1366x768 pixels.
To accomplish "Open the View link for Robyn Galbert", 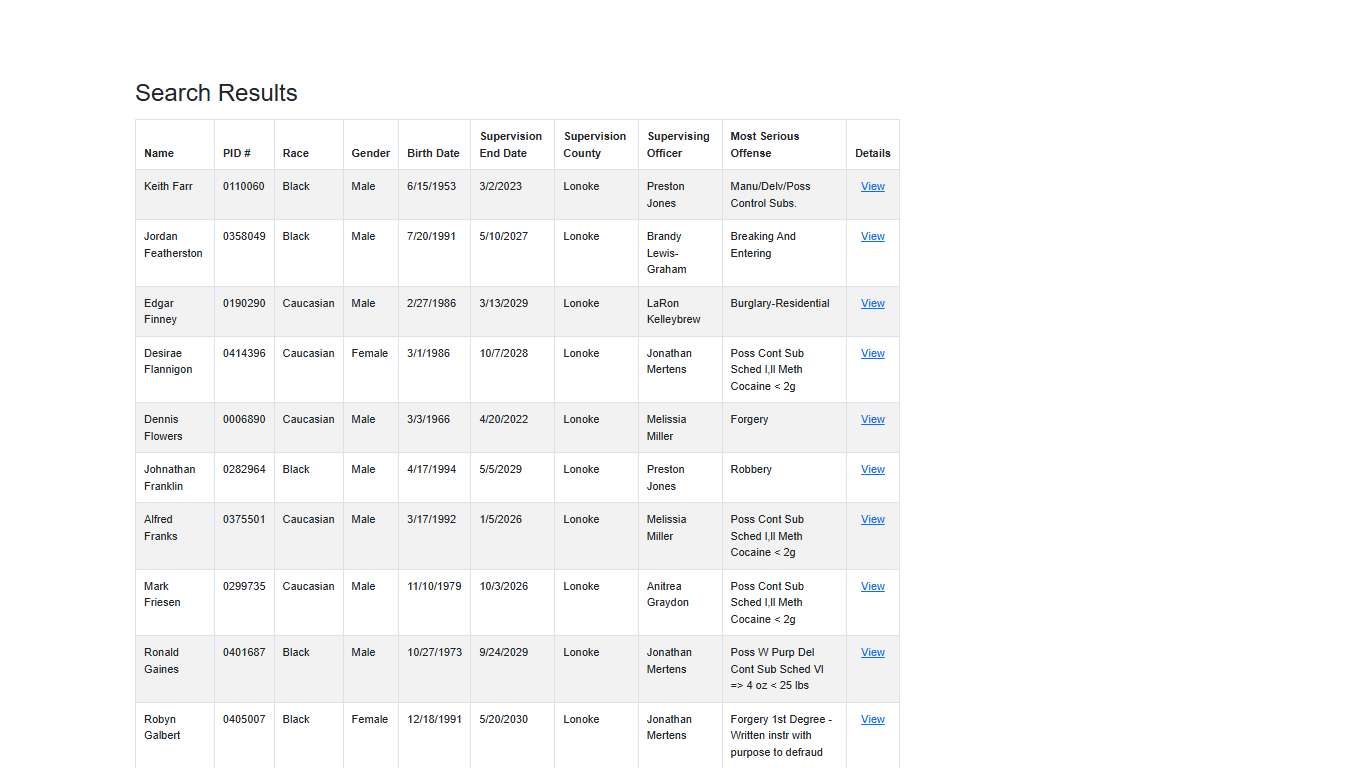I will click(872, 720).
